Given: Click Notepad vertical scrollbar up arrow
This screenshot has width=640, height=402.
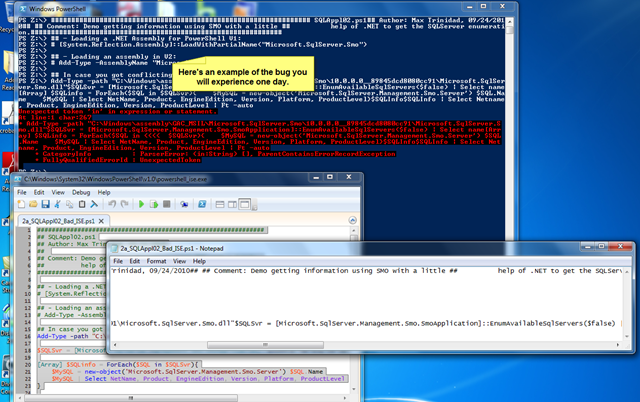Looking at the screenshot, I should 627,271.
